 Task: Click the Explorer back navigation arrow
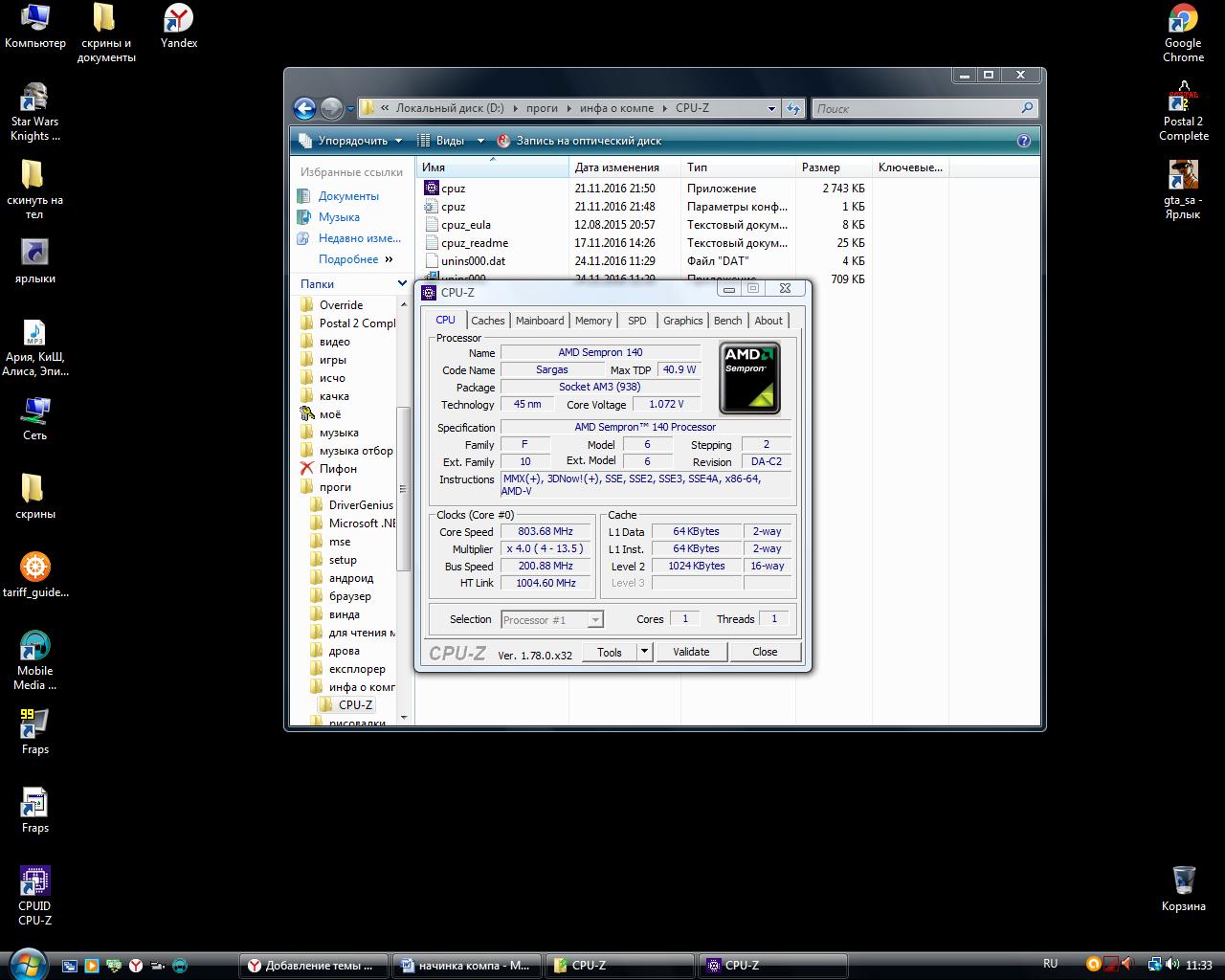(x=304, y=108)
